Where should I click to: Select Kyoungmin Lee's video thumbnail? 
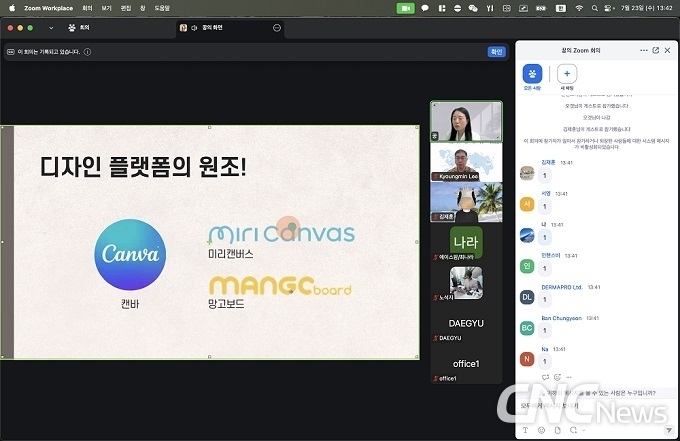click(466, 162)
